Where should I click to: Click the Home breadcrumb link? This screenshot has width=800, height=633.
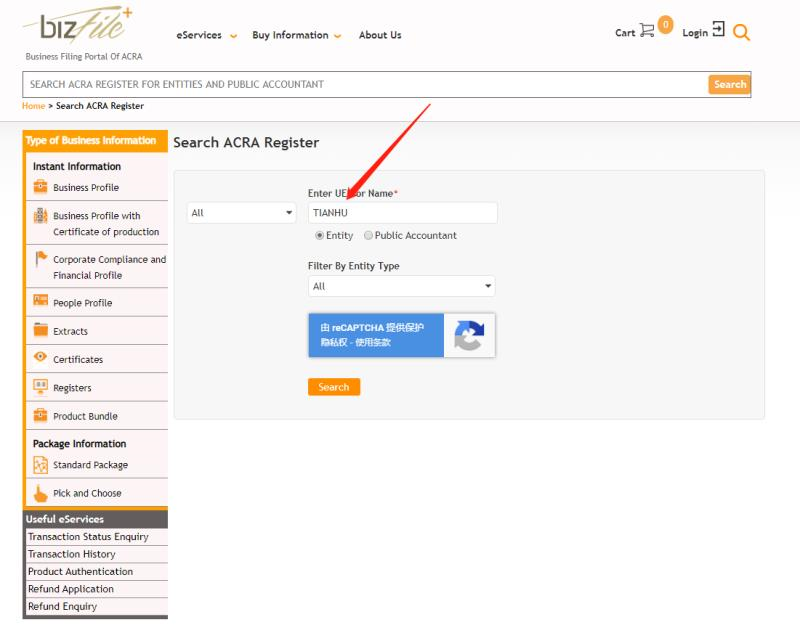[34, 106]
